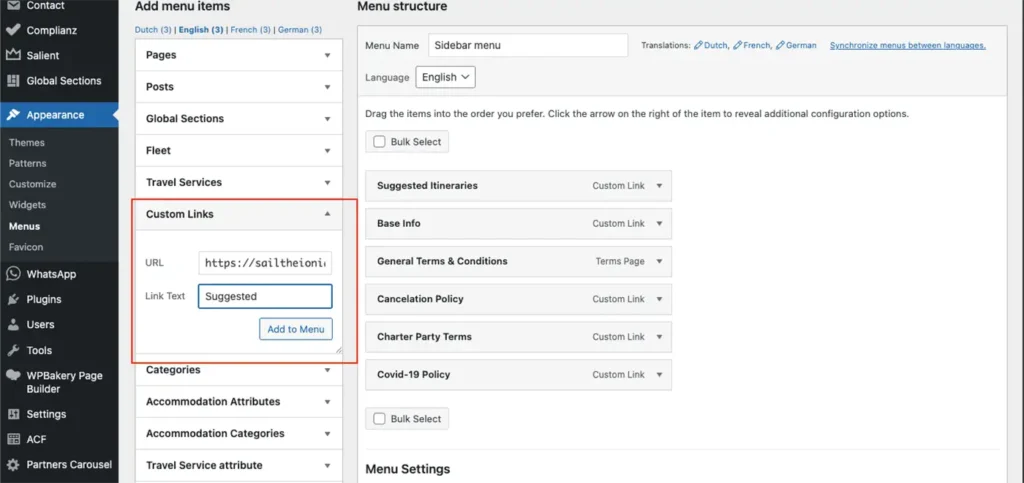The height and width of the screenshot is (483, 1024).
Task: Click the Contact envelope icon in sidebar
Action: tap(12, 5)
